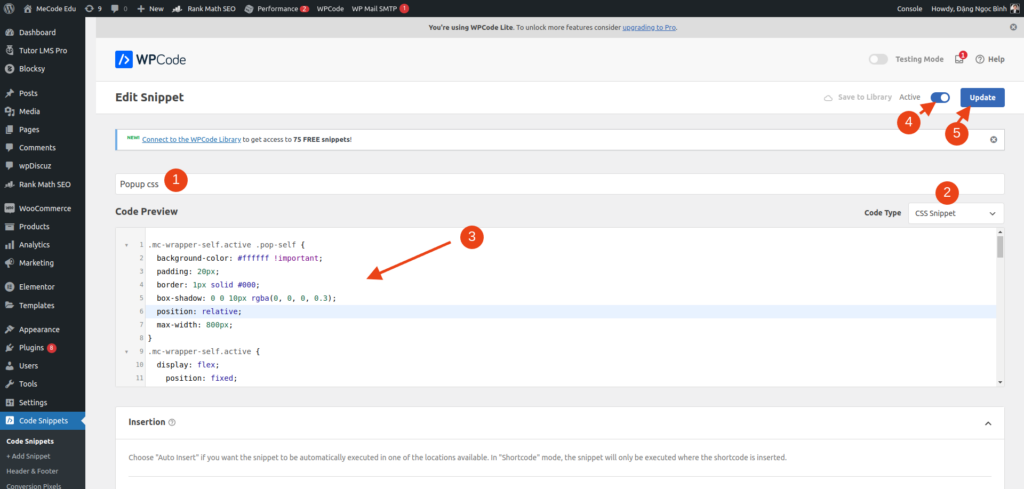Dismiss the WPCode Library notice
This screenshot has height=489, width=1024.
click(993, 139)
